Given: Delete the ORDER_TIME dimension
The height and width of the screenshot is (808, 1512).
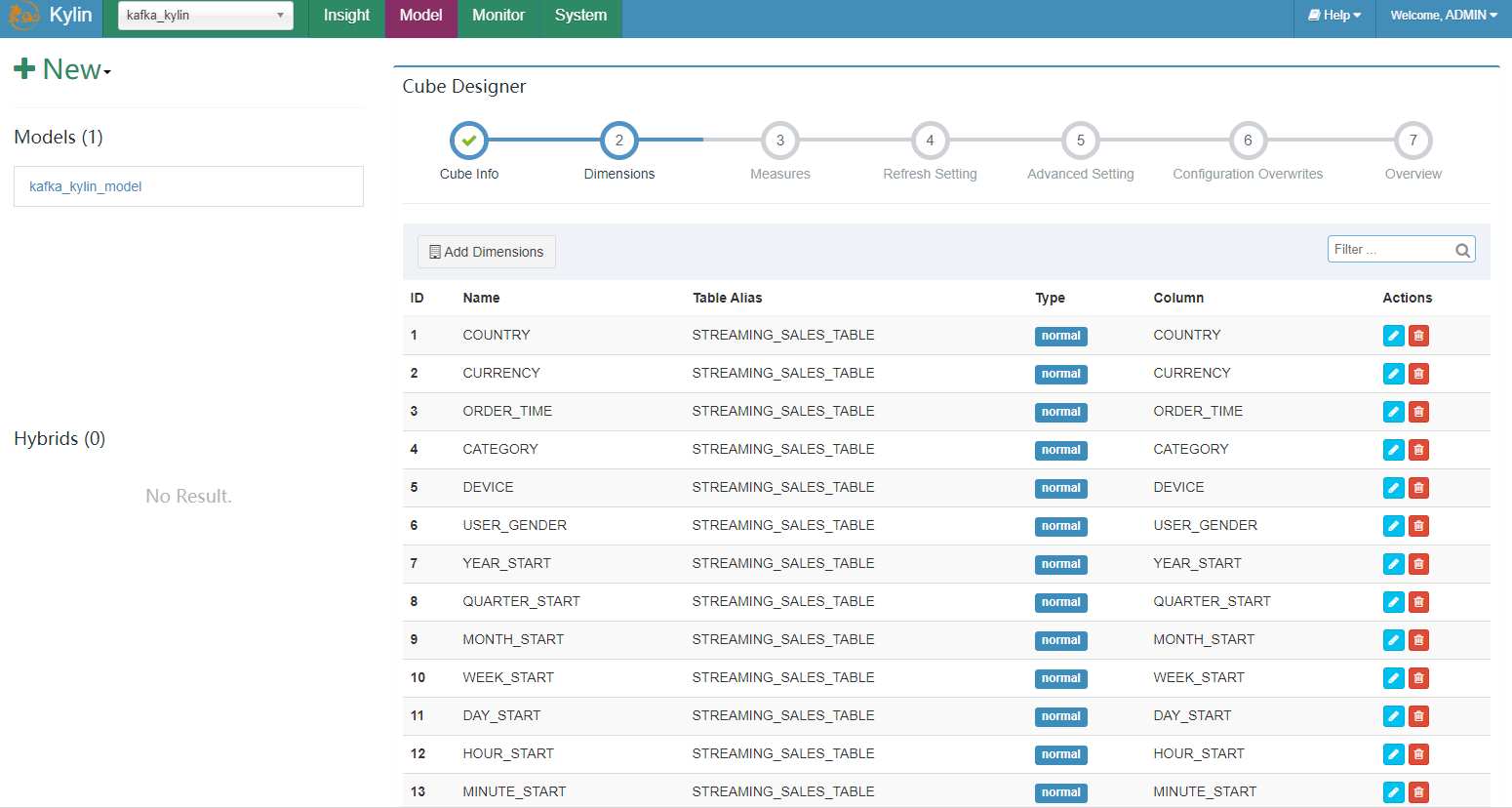Looking at the screenshot, I should [x=1418, y=412].
